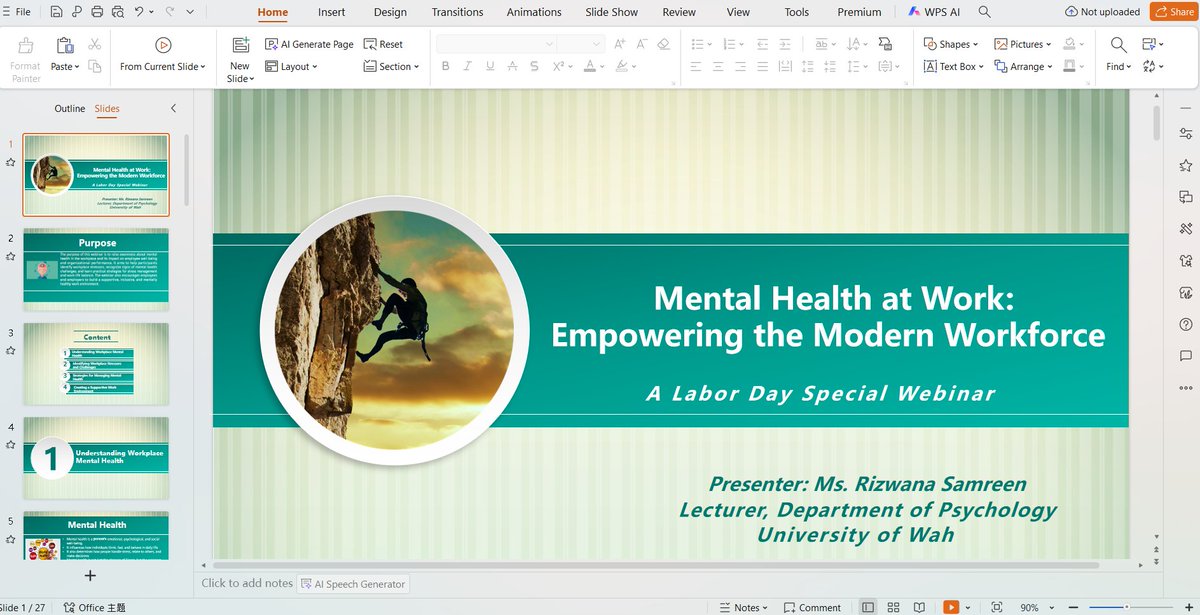Select slide 2 Purpose thumbnail
The width and height of the screenshot is (1200, 615).
(x=96, y=268)
